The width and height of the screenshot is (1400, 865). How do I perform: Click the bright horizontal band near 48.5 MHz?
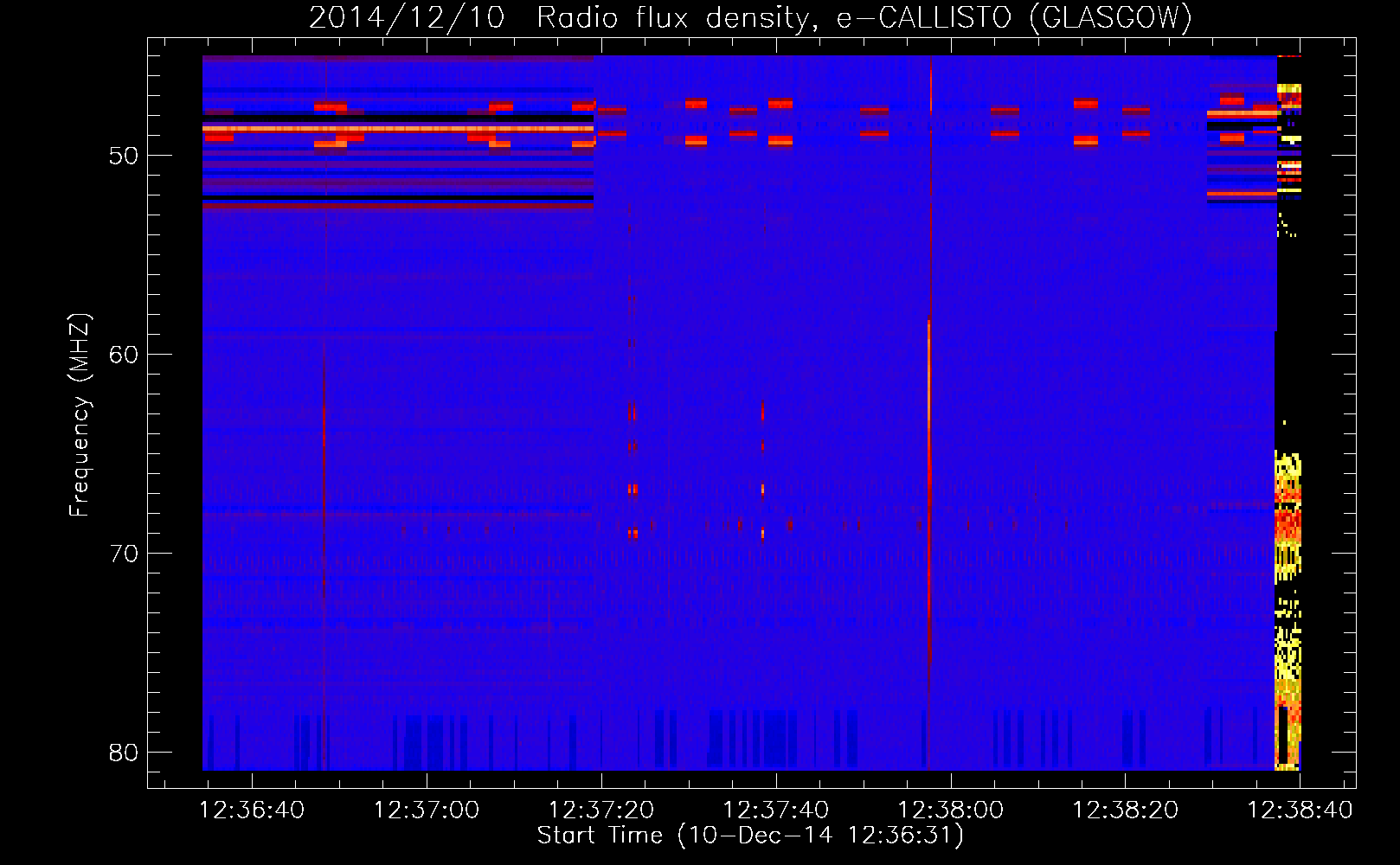point(398,128)
